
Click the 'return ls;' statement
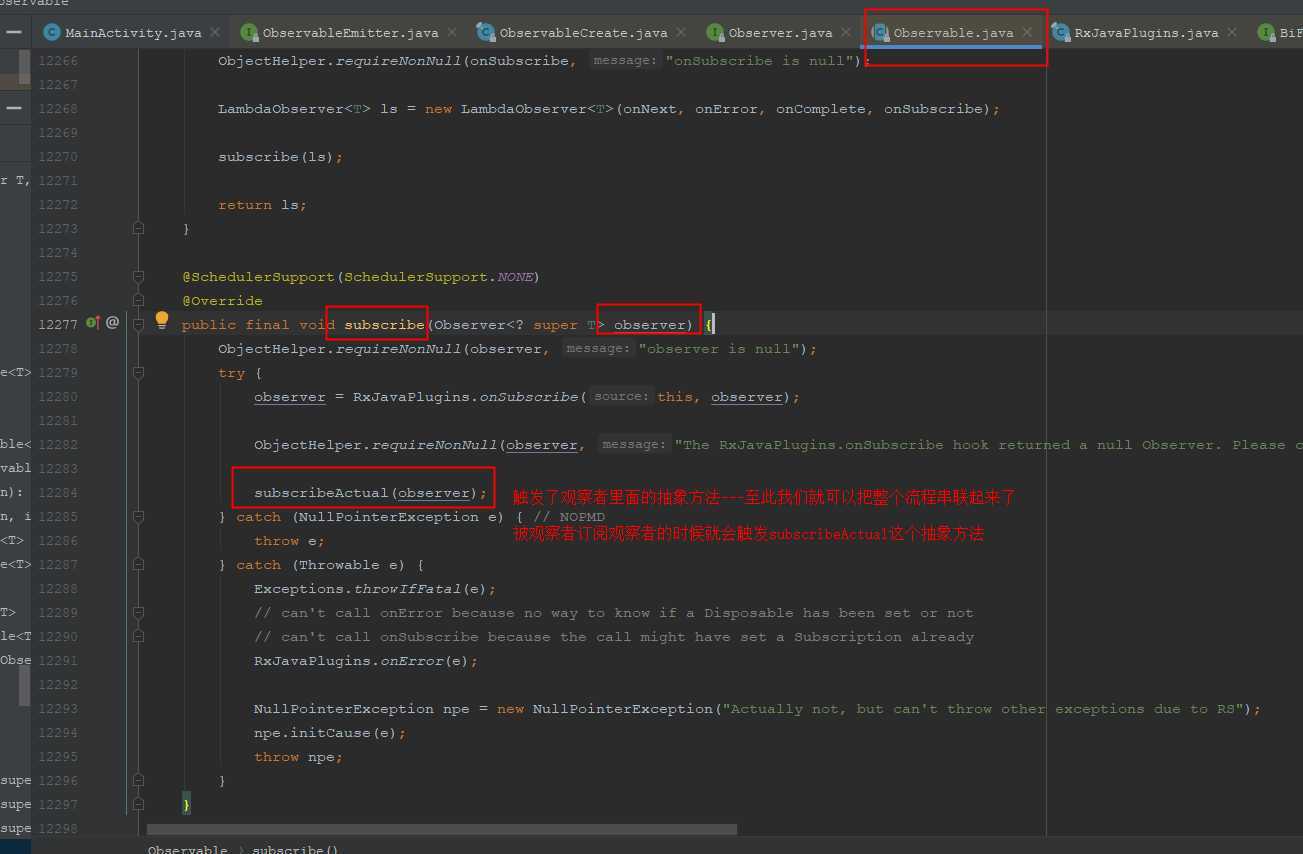(262, 205)
